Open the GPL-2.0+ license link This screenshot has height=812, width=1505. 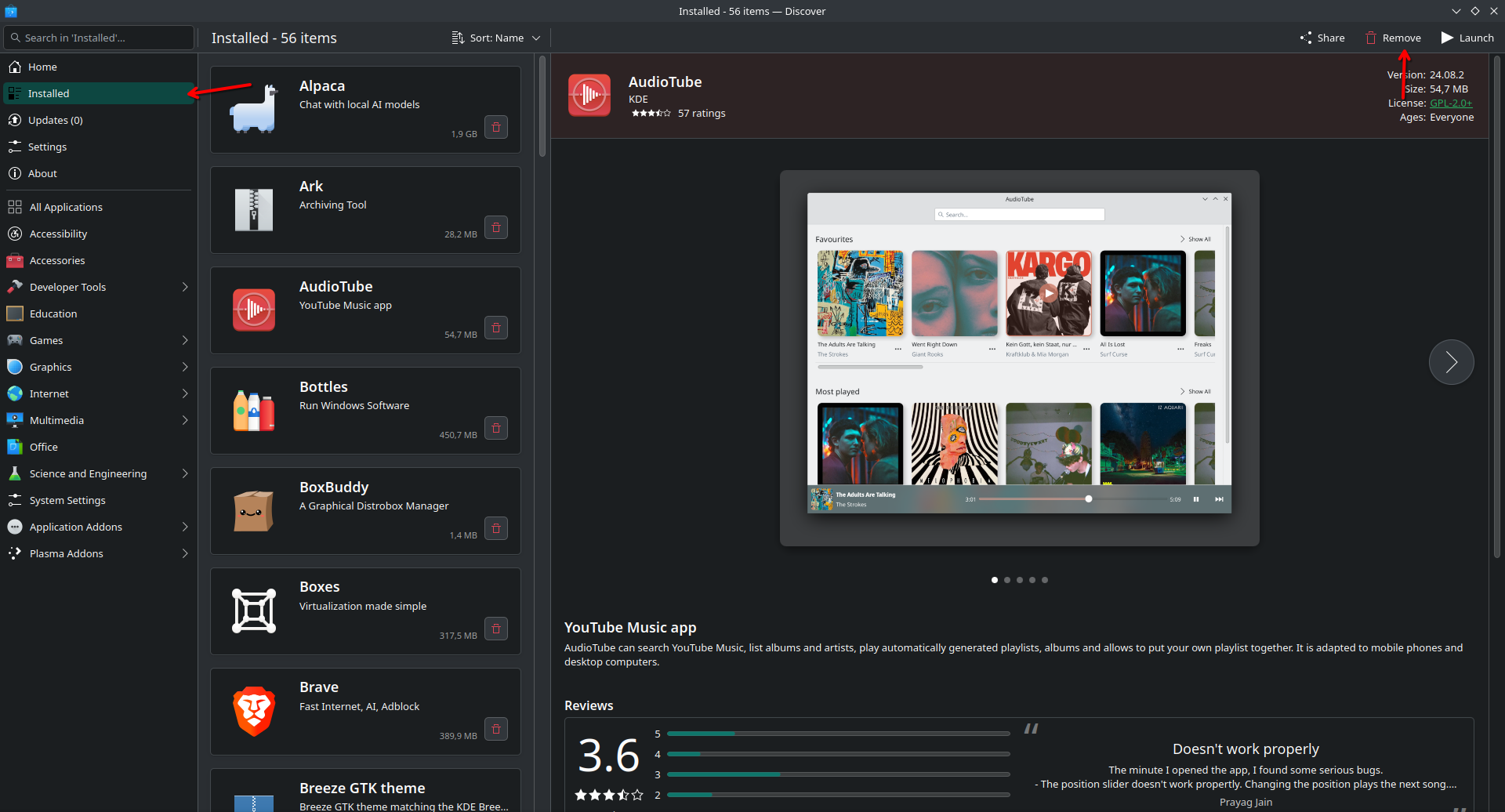pos(1451,103)
